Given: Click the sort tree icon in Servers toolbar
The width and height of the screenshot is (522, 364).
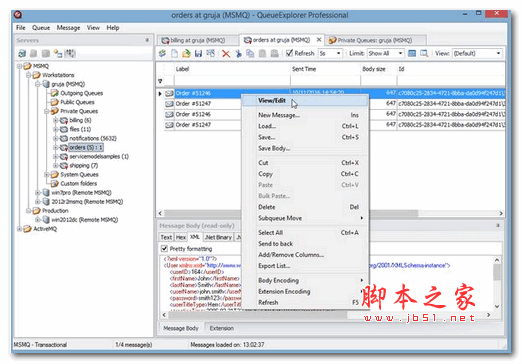Looking at the screenshot, I should tap(70, 53).
